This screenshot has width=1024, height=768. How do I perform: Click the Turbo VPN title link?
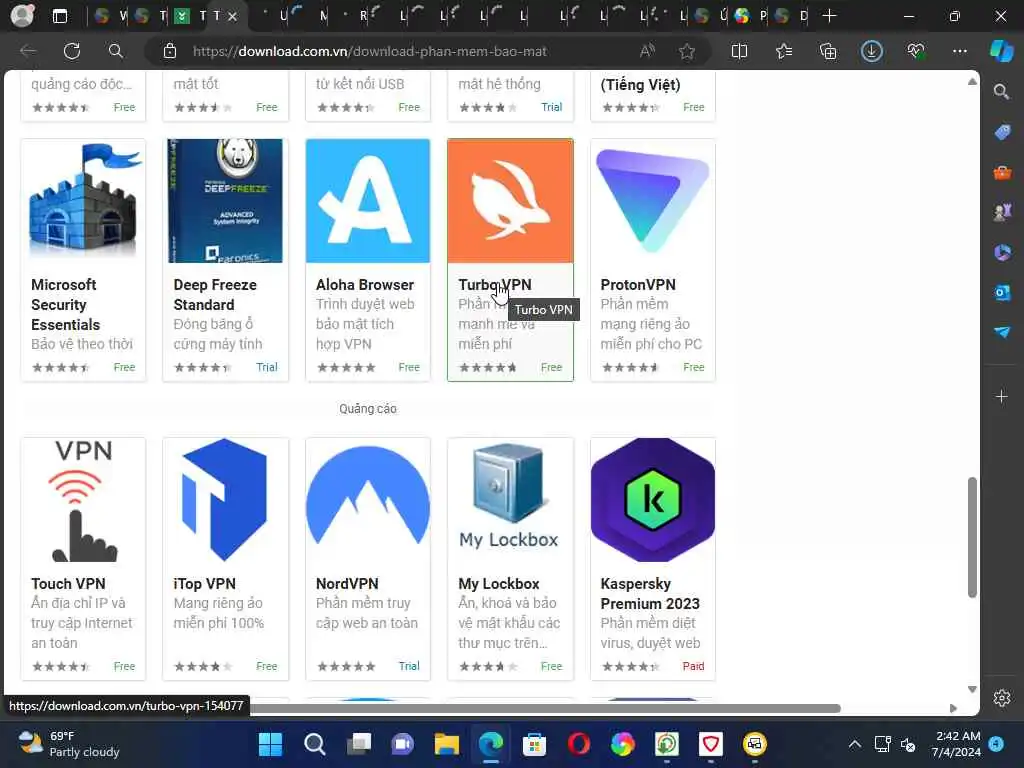click(x=495, y=285)
